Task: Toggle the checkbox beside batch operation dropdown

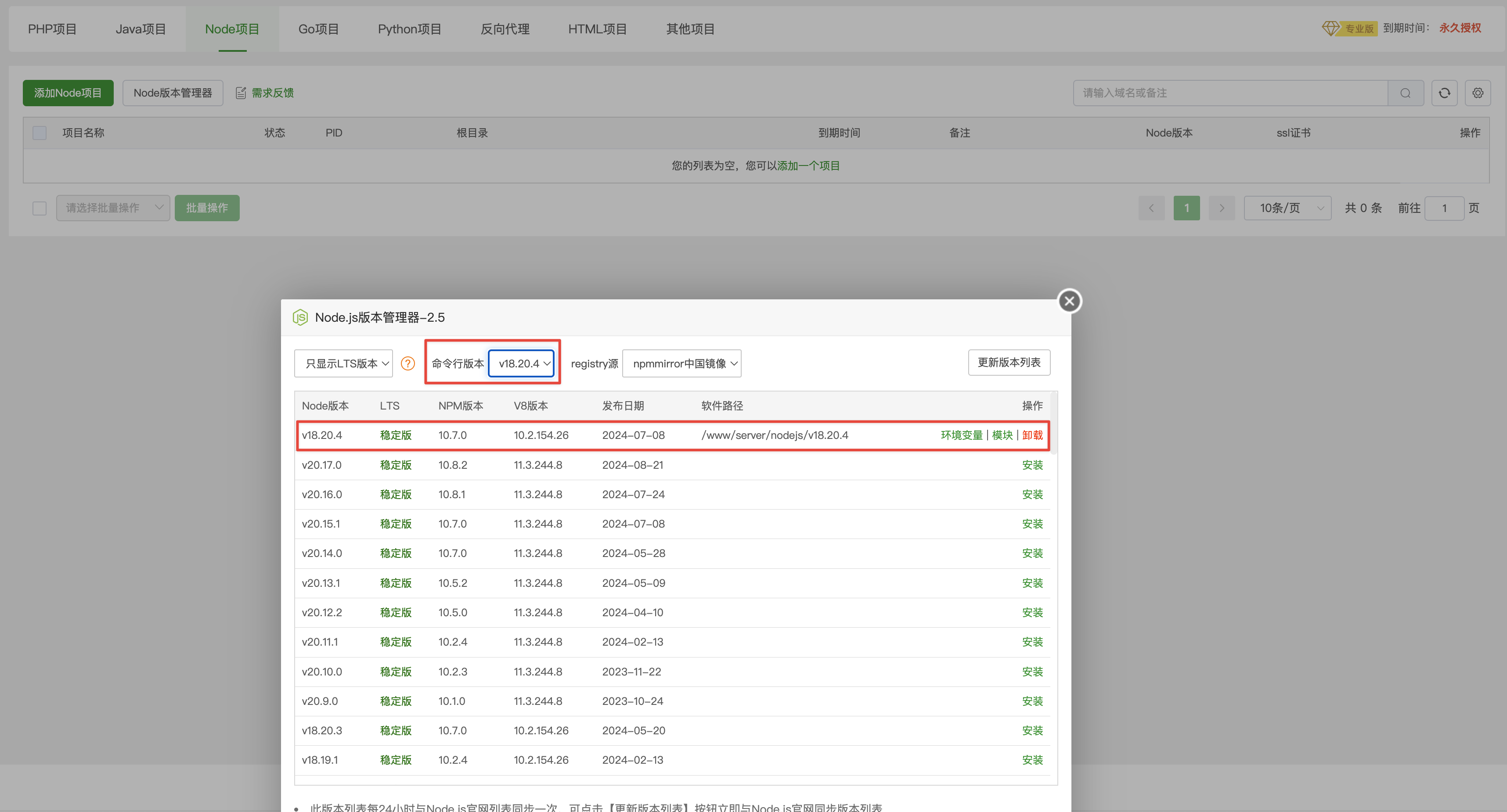Action: coord(39,208)
